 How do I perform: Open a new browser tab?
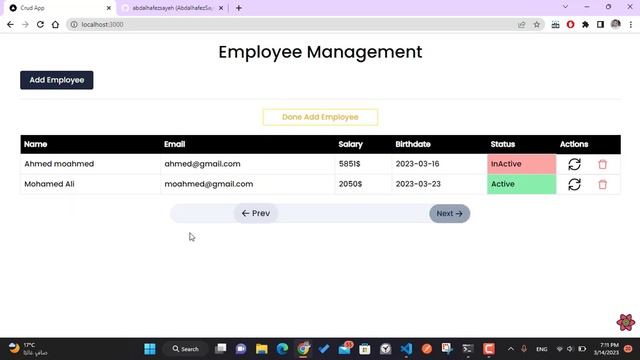click(x=239, y=8)
